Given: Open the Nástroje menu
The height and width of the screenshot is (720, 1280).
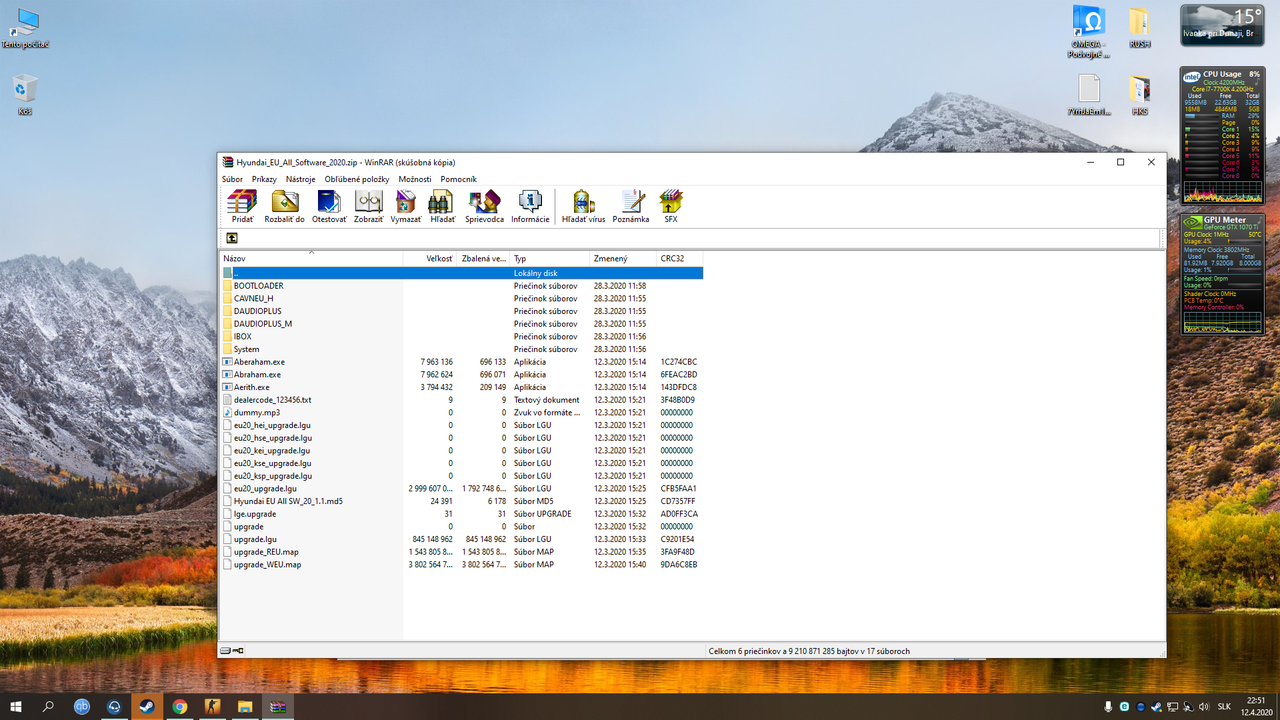Looking at the screenshot, I should 300,179.
